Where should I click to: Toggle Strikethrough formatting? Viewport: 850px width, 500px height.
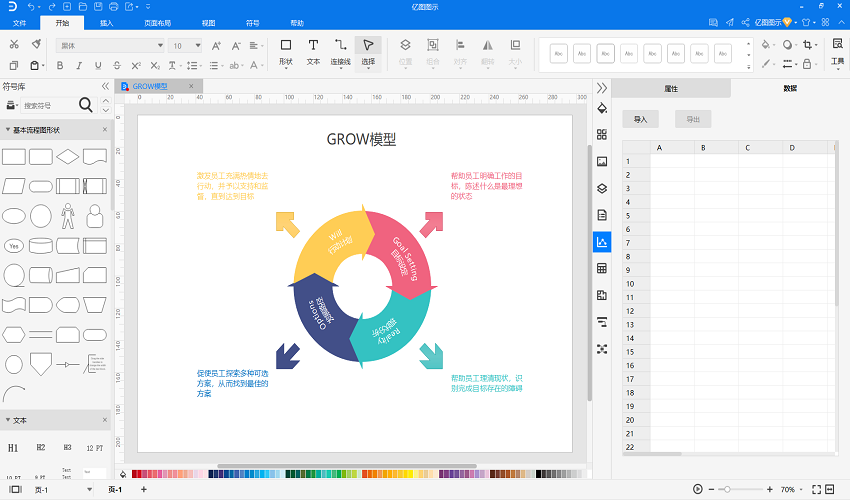(117, 66)
